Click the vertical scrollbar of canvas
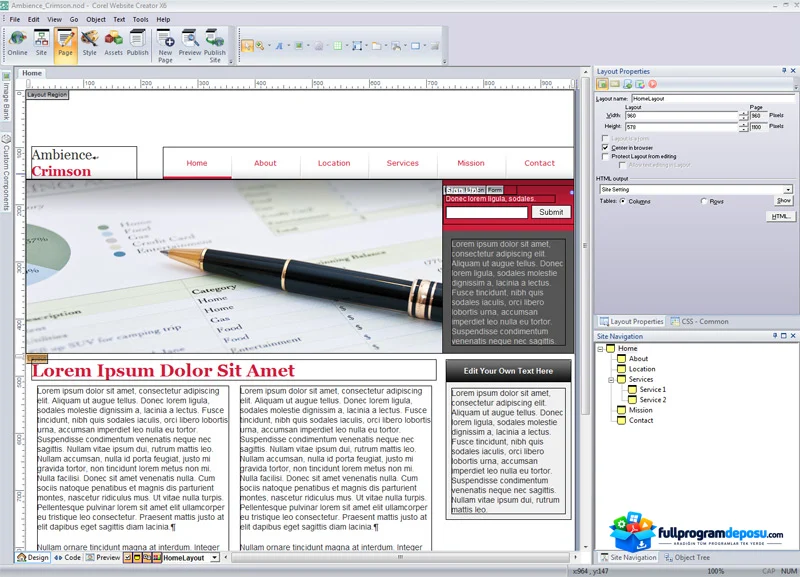The width and height of the screenshot is (800, 577). coord(585,245)
